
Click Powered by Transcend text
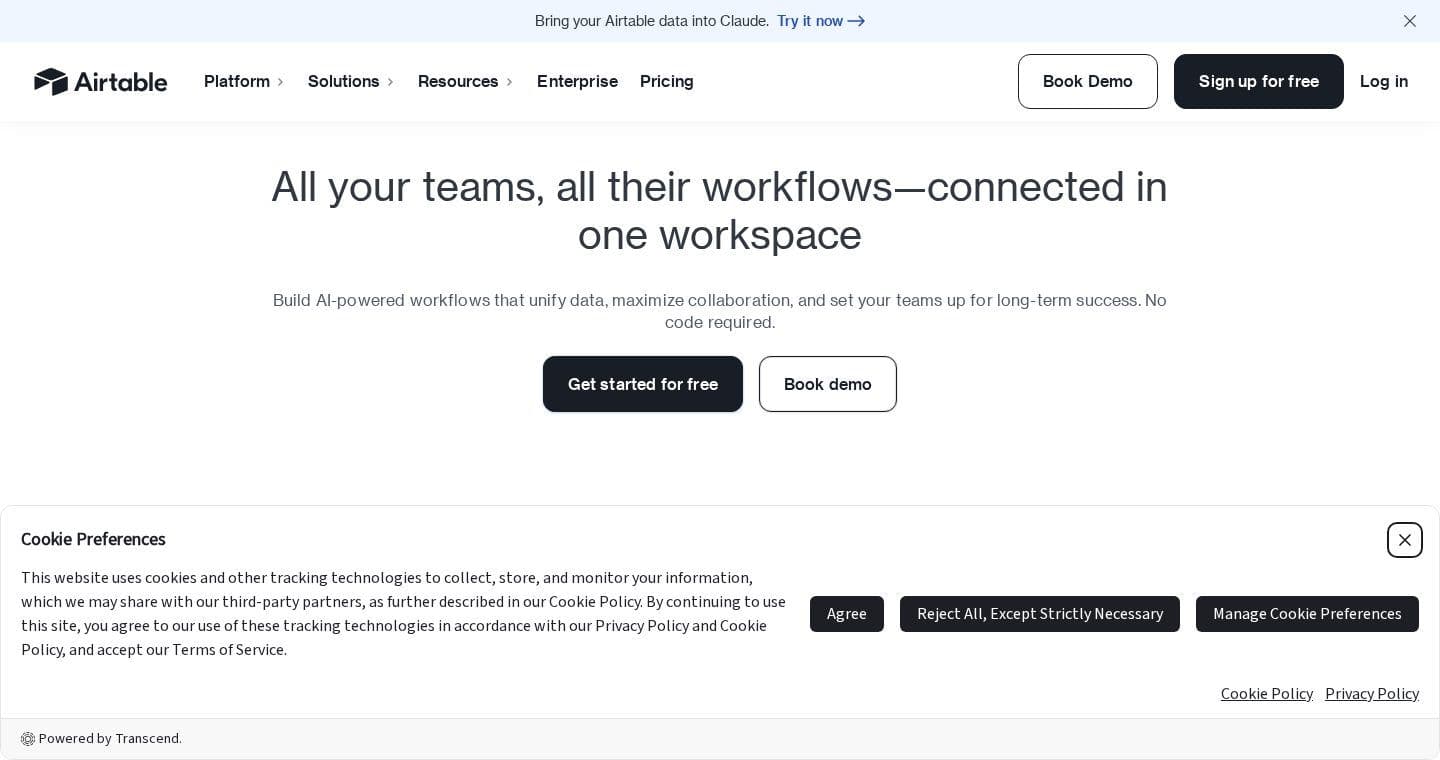coord(110,739)
